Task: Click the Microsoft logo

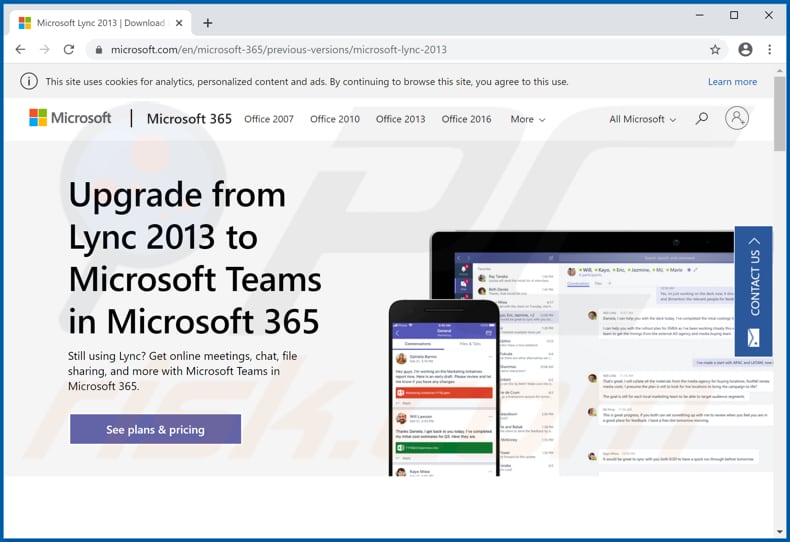Action: (70, 118)
